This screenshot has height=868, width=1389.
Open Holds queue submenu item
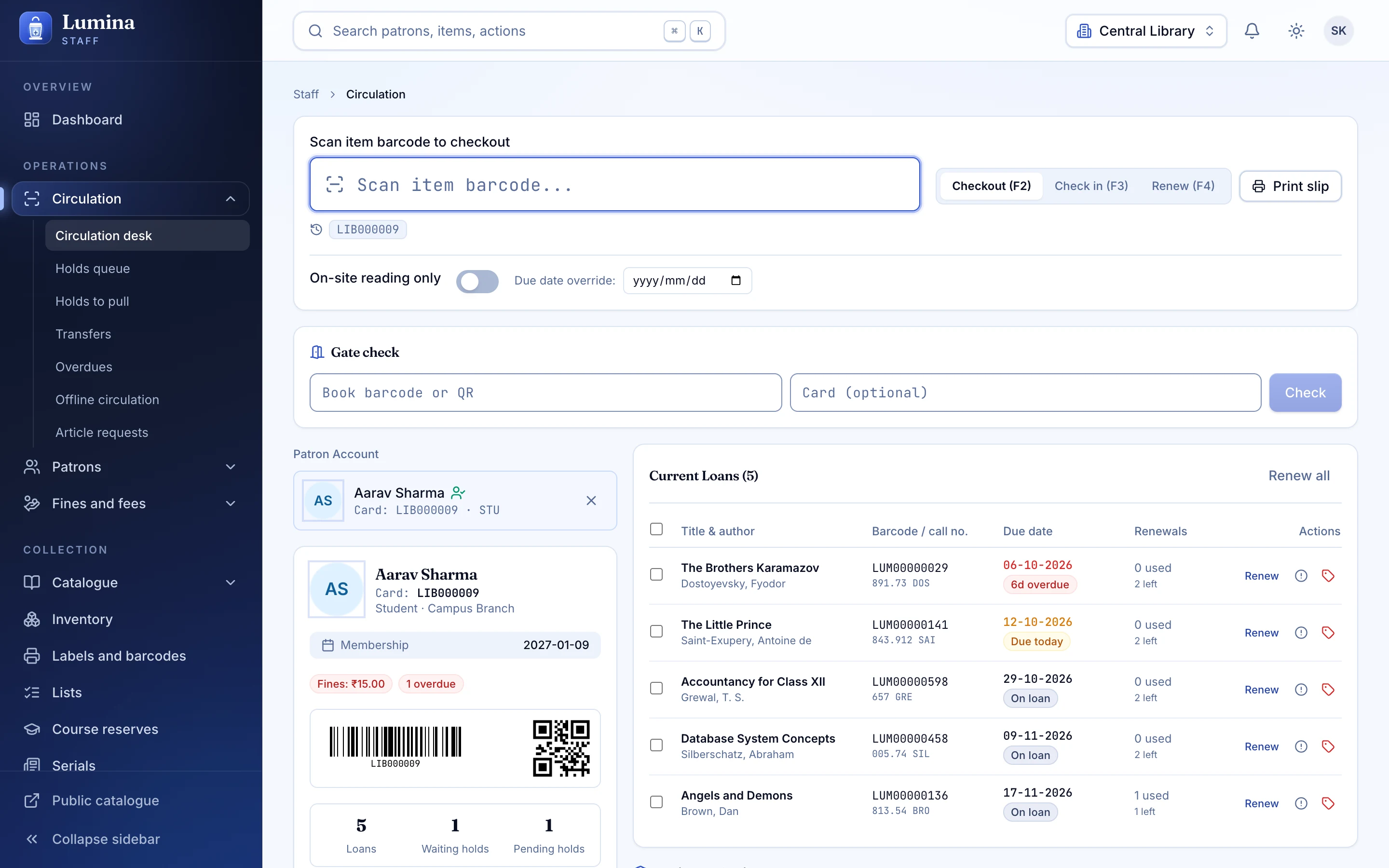click(147, 269)
